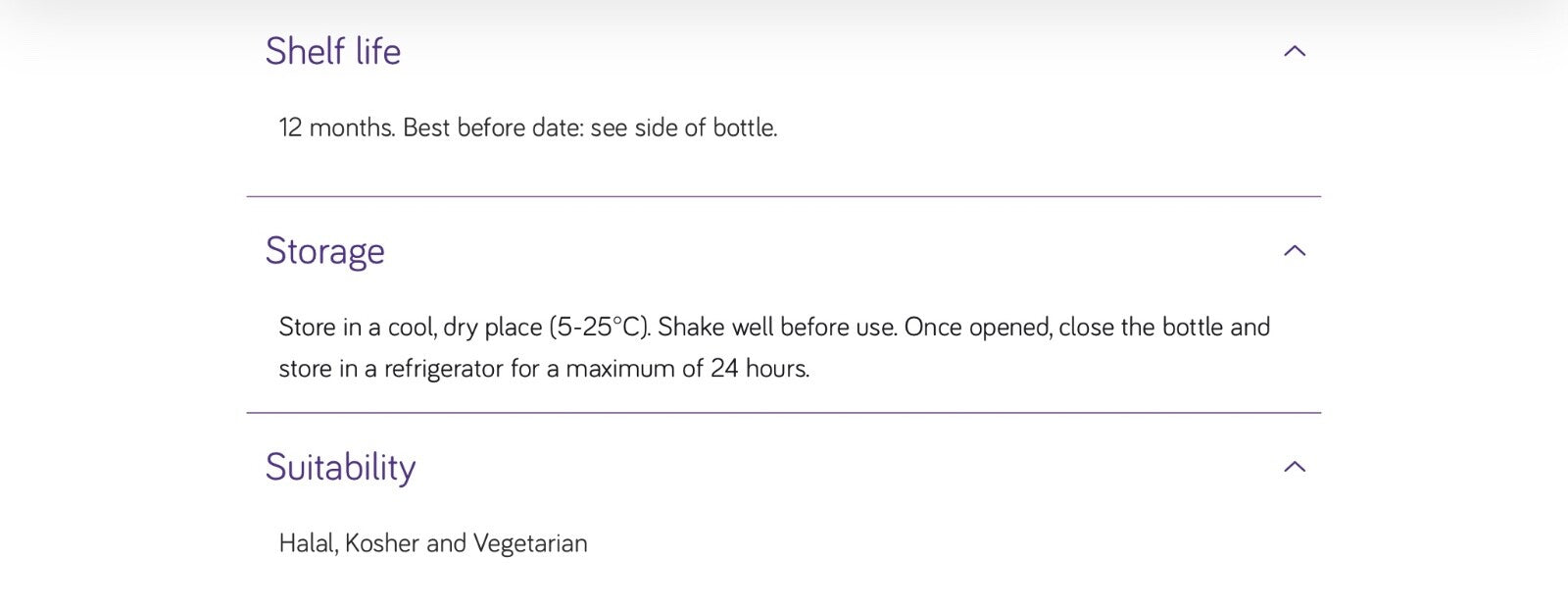1568x611 pixels.
Task: Collapse the Suitability section chevron
Action: point(1295,466)
